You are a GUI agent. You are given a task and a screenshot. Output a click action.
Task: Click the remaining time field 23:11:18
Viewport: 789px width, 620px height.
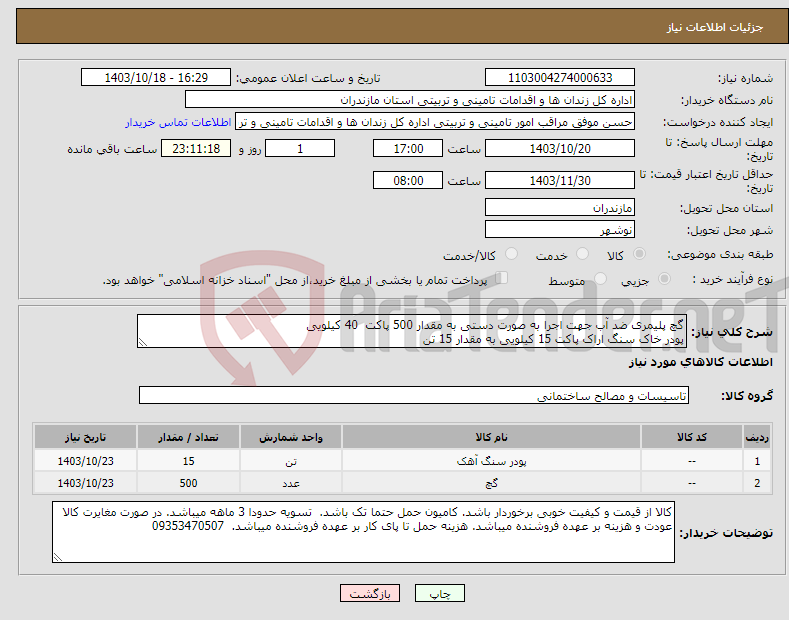coord(196,148)
